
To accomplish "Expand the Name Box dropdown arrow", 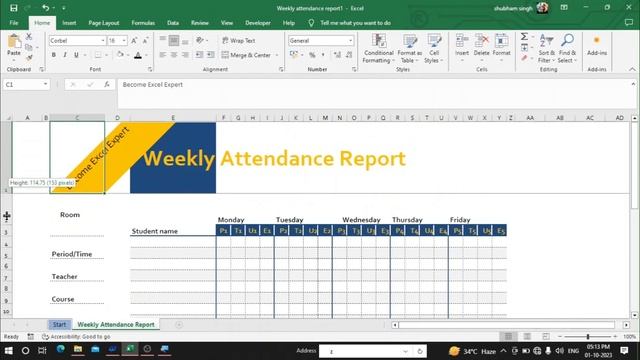I will tap(45, 84).
